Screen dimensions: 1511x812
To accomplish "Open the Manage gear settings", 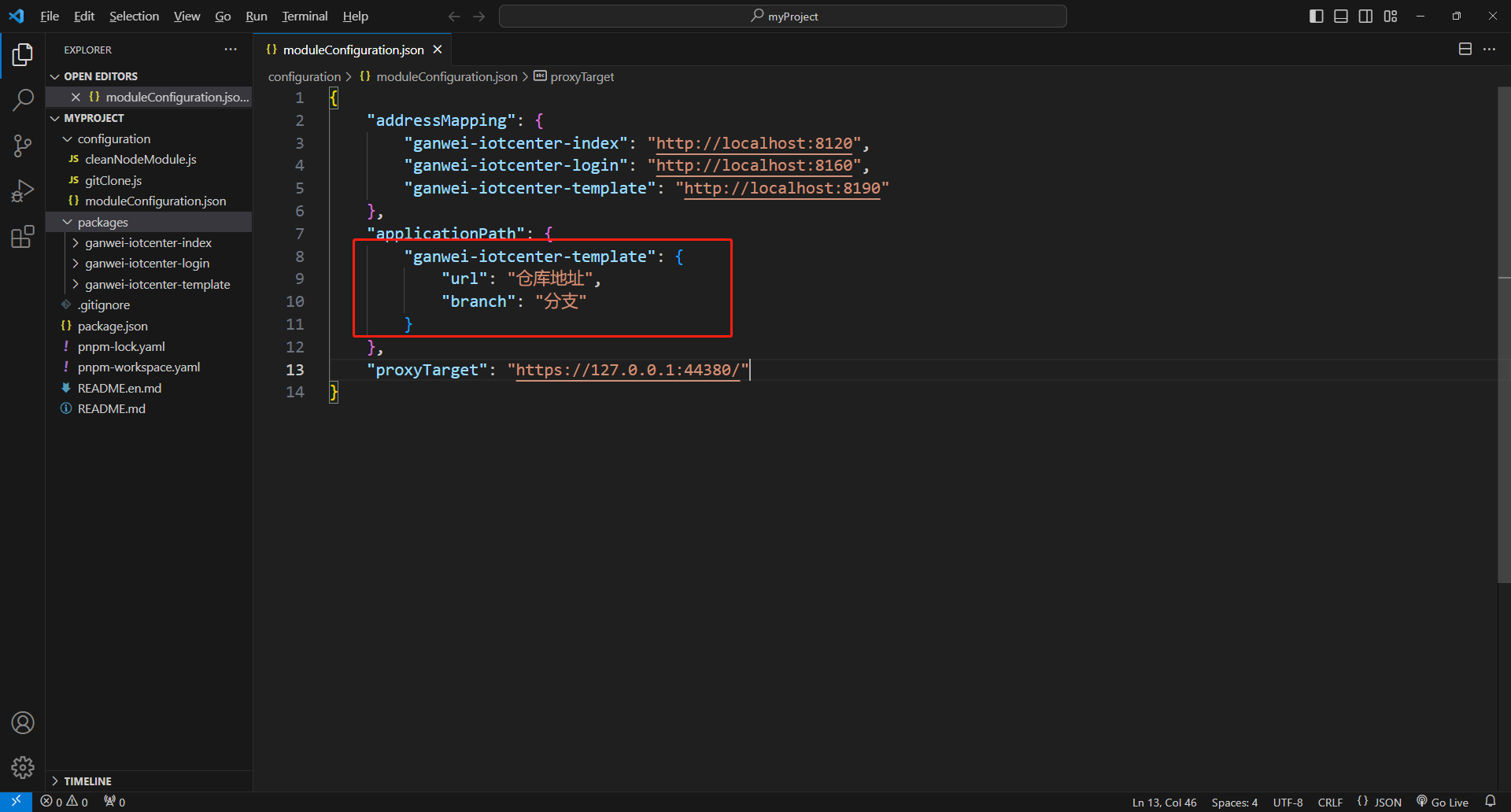I will (23, 766).
